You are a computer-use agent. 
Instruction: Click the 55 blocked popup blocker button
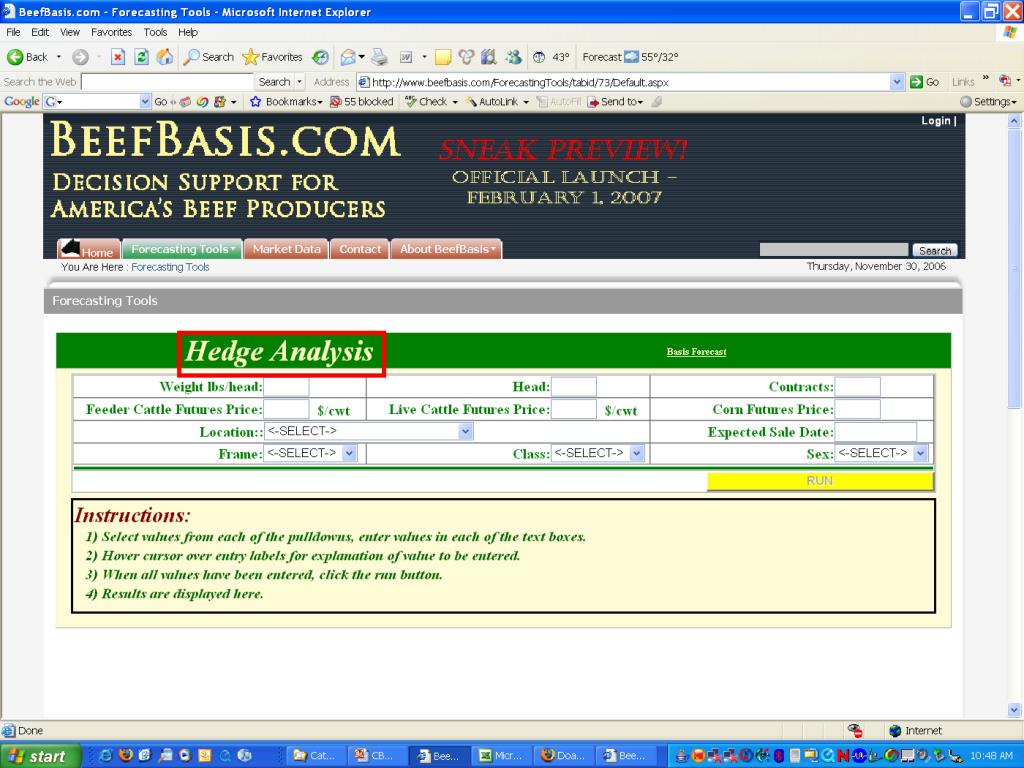point(362,102)
